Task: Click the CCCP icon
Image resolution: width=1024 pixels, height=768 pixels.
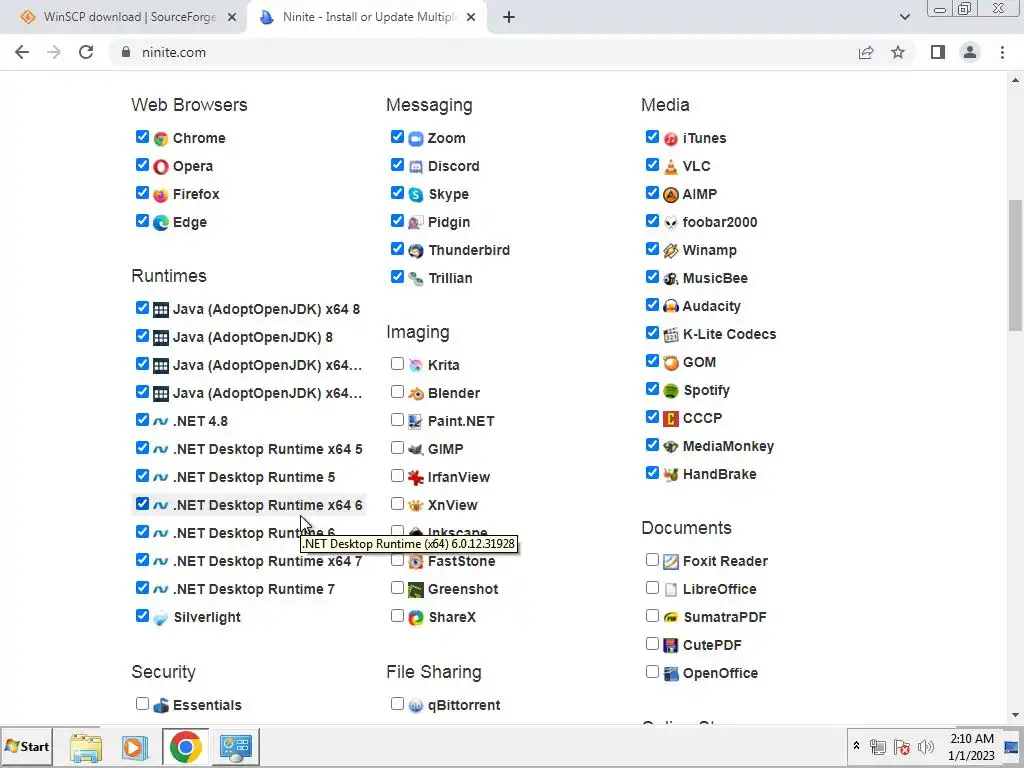Action: [671, 419]
